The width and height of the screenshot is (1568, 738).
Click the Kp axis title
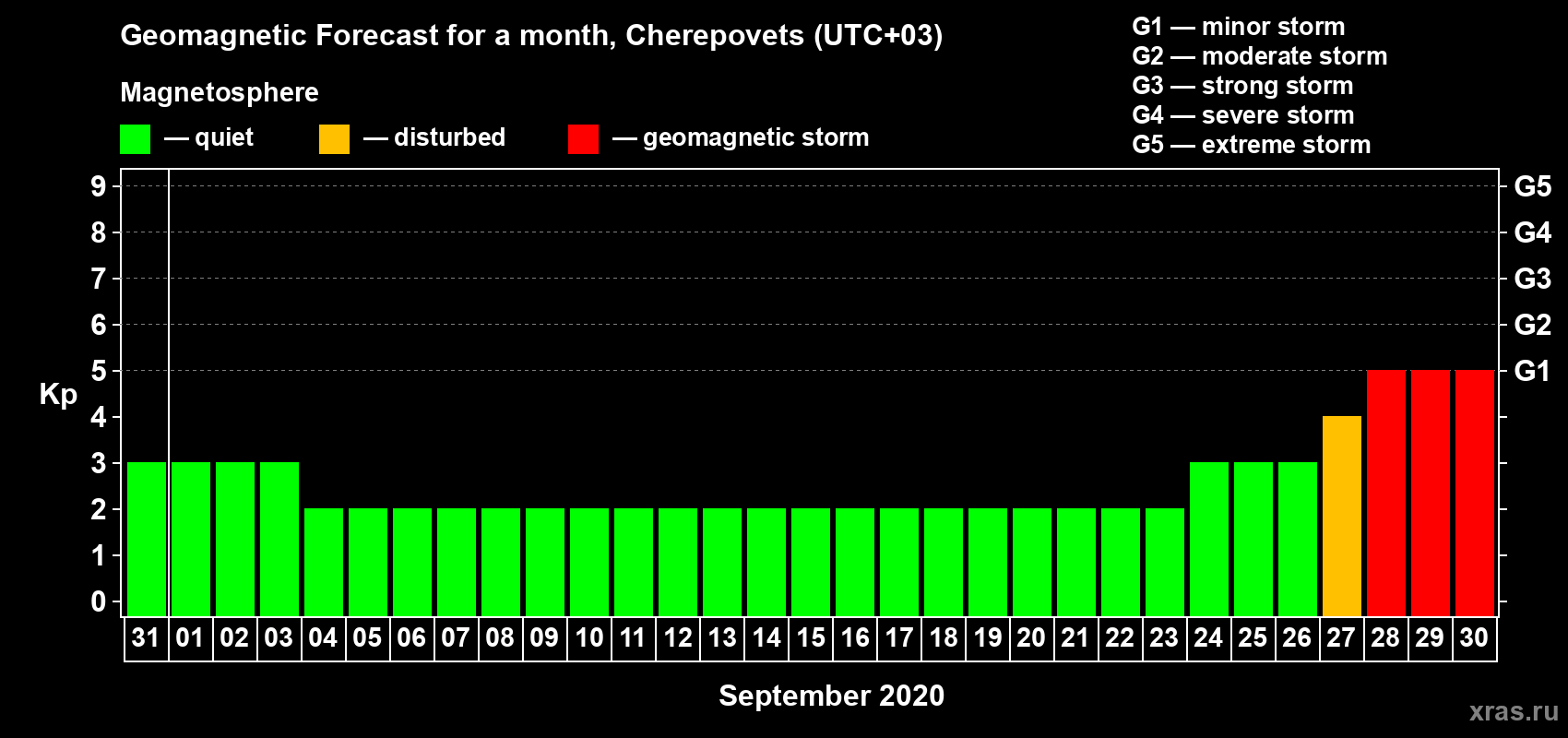[x=58, y=395]
